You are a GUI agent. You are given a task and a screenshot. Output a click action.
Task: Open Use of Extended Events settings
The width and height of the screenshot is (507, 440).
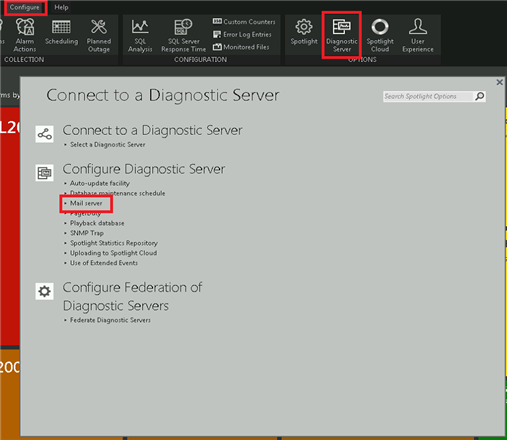104,263
